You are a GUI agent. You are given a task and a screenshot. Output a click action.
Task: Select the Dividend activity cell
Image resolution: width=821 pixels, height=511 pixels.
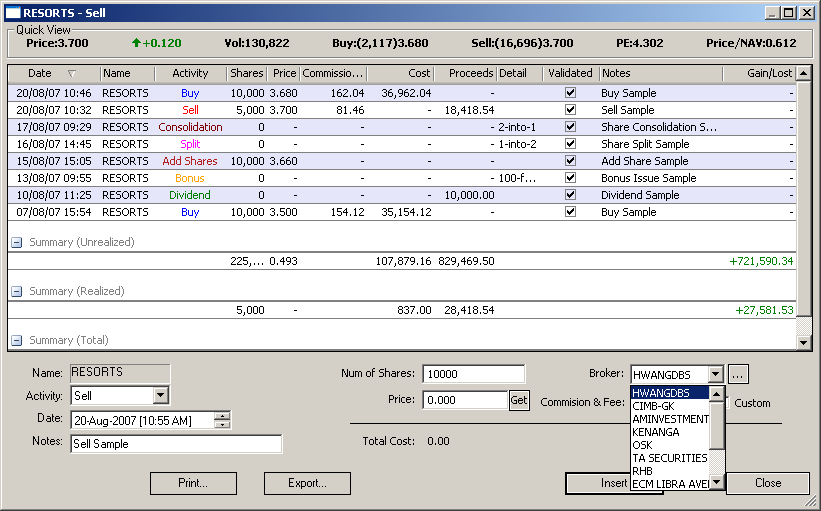(190, 195)
